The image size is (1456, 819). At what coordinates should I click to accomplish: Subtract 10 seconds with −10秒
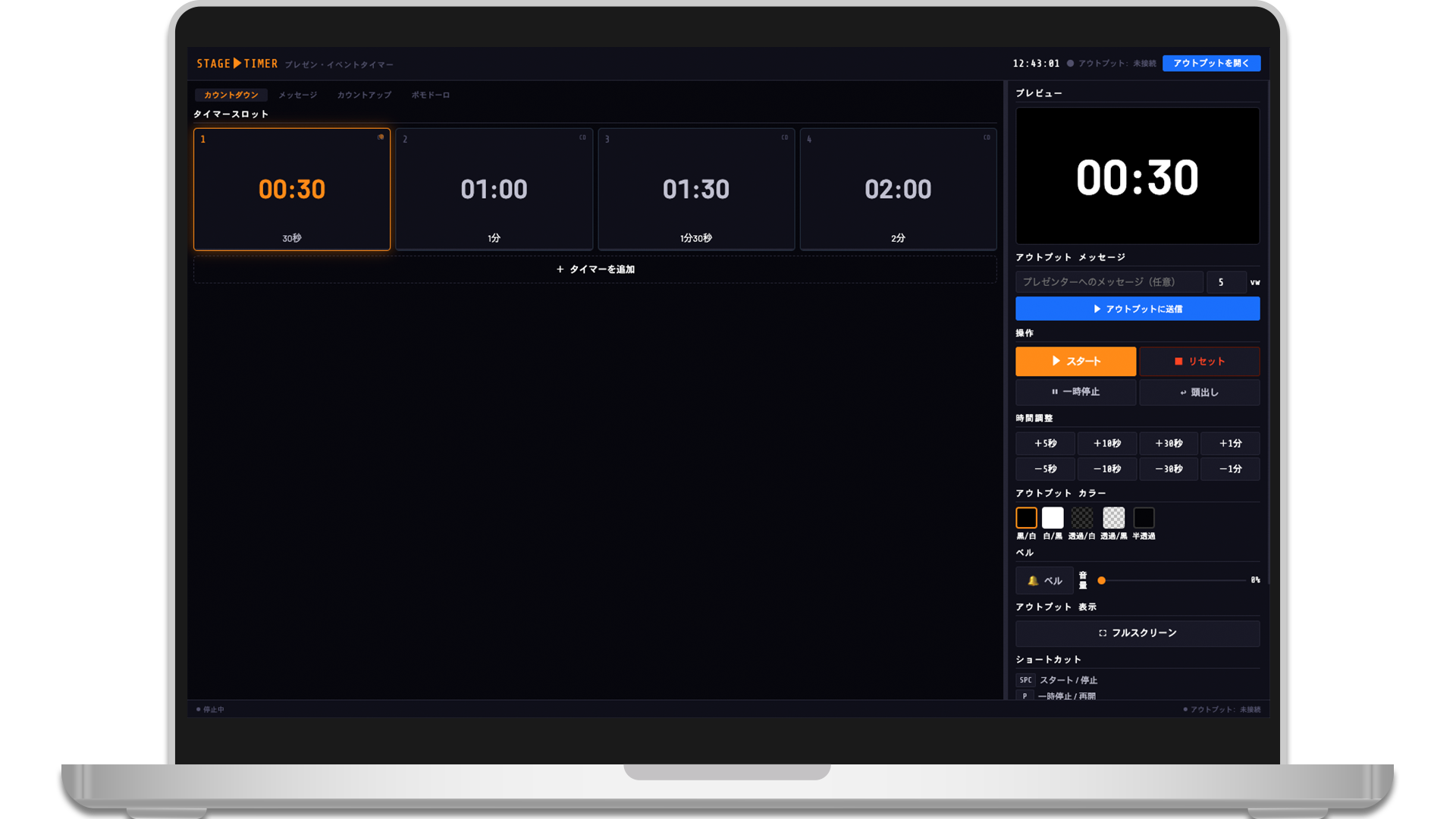pyautogui.click(x=1106, y=469)
